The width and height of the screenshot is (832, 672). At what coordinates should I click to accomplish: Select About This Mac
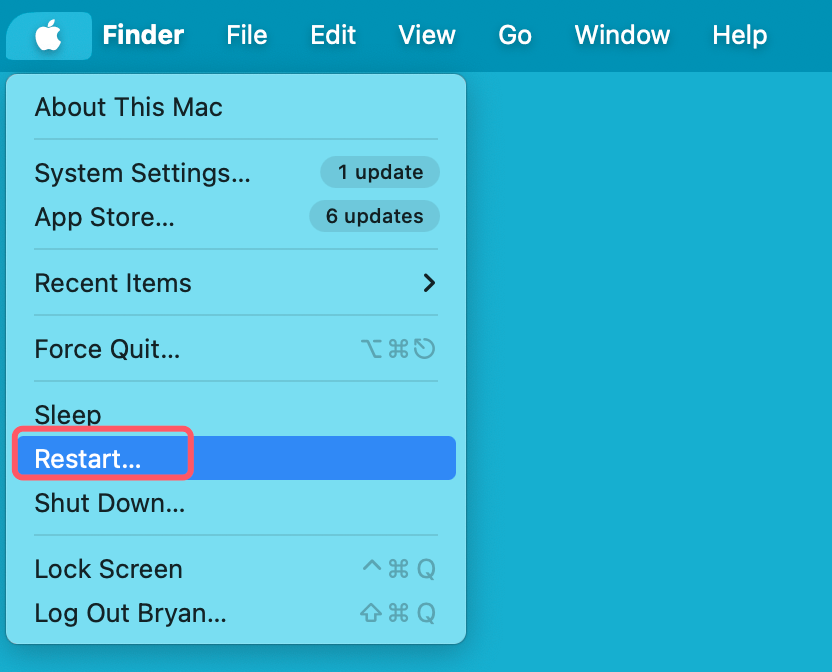point(128,107)
